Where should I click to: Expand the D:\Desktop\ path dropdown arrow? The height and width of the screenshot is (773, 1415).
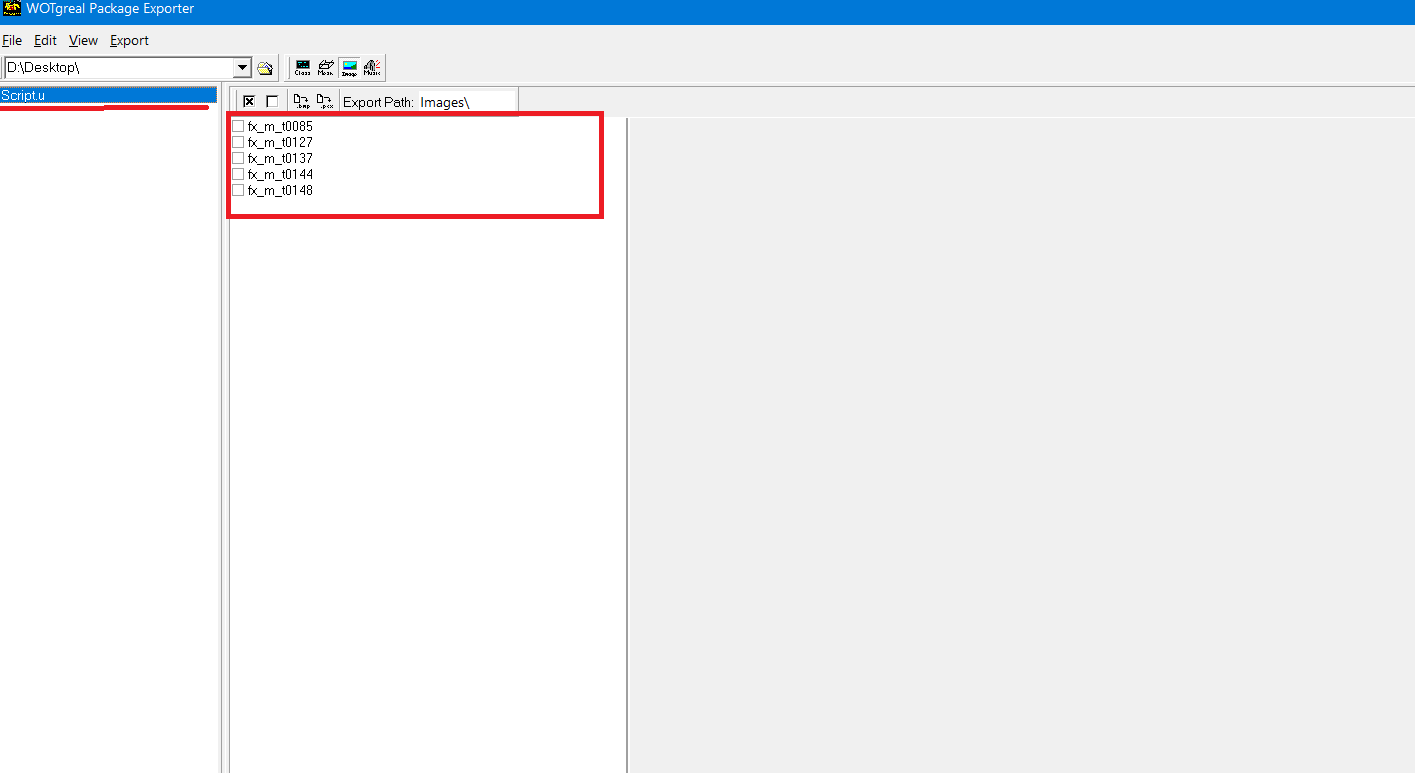(241, 68)
